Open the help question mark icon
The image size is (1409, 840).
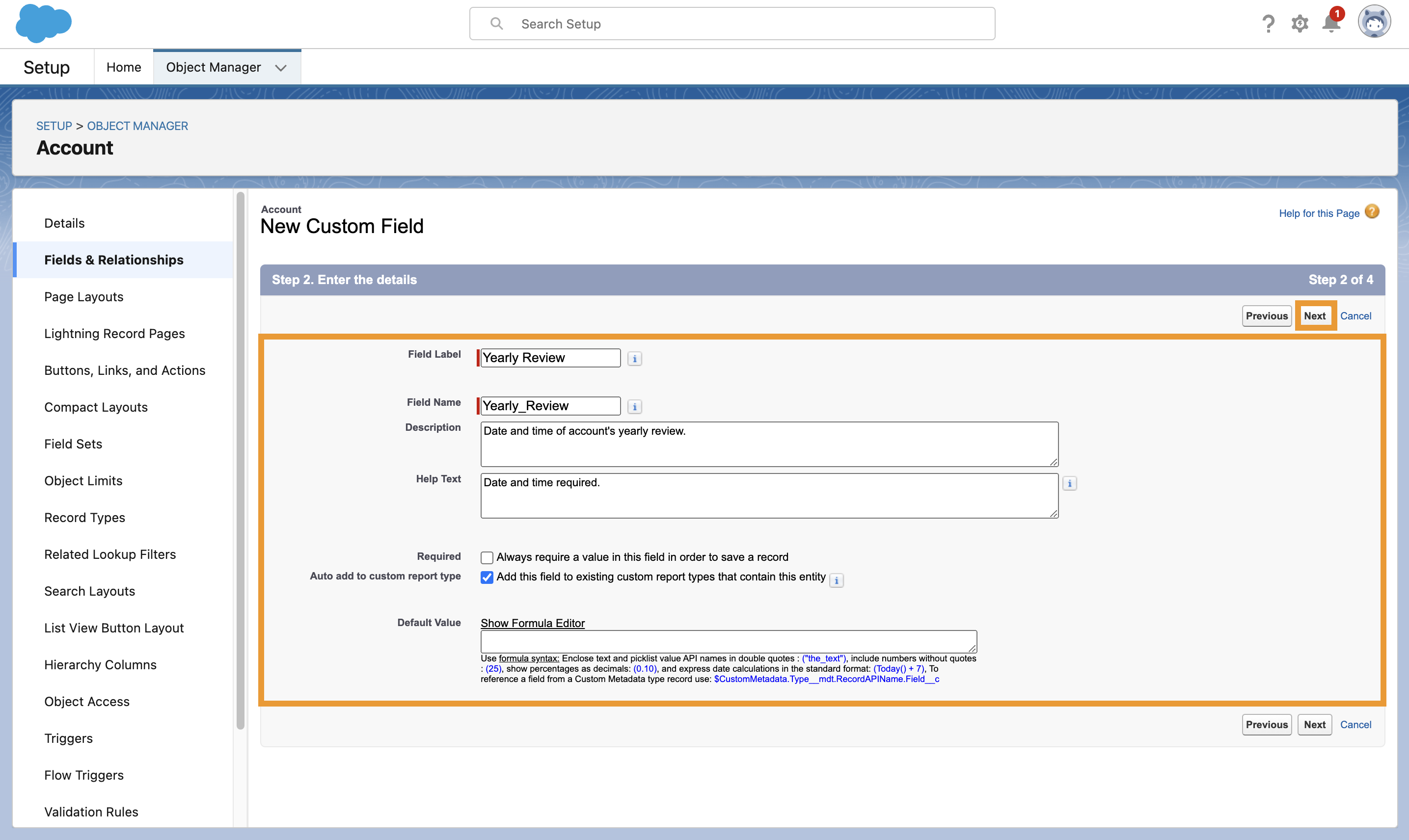pos(1268,24)
